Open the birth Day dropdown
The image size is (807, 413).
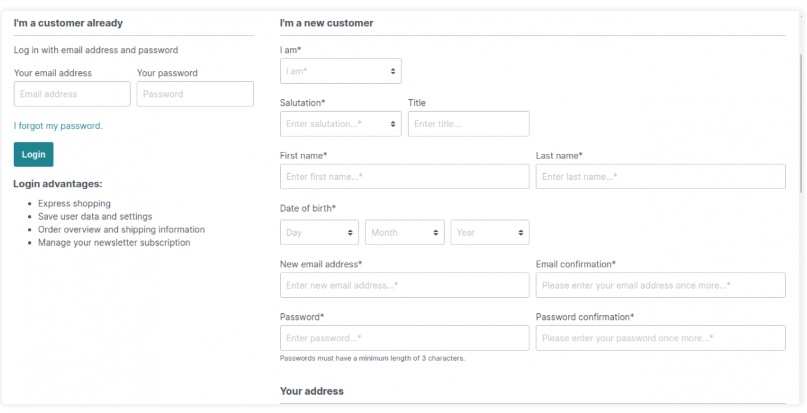click(319, 232)
